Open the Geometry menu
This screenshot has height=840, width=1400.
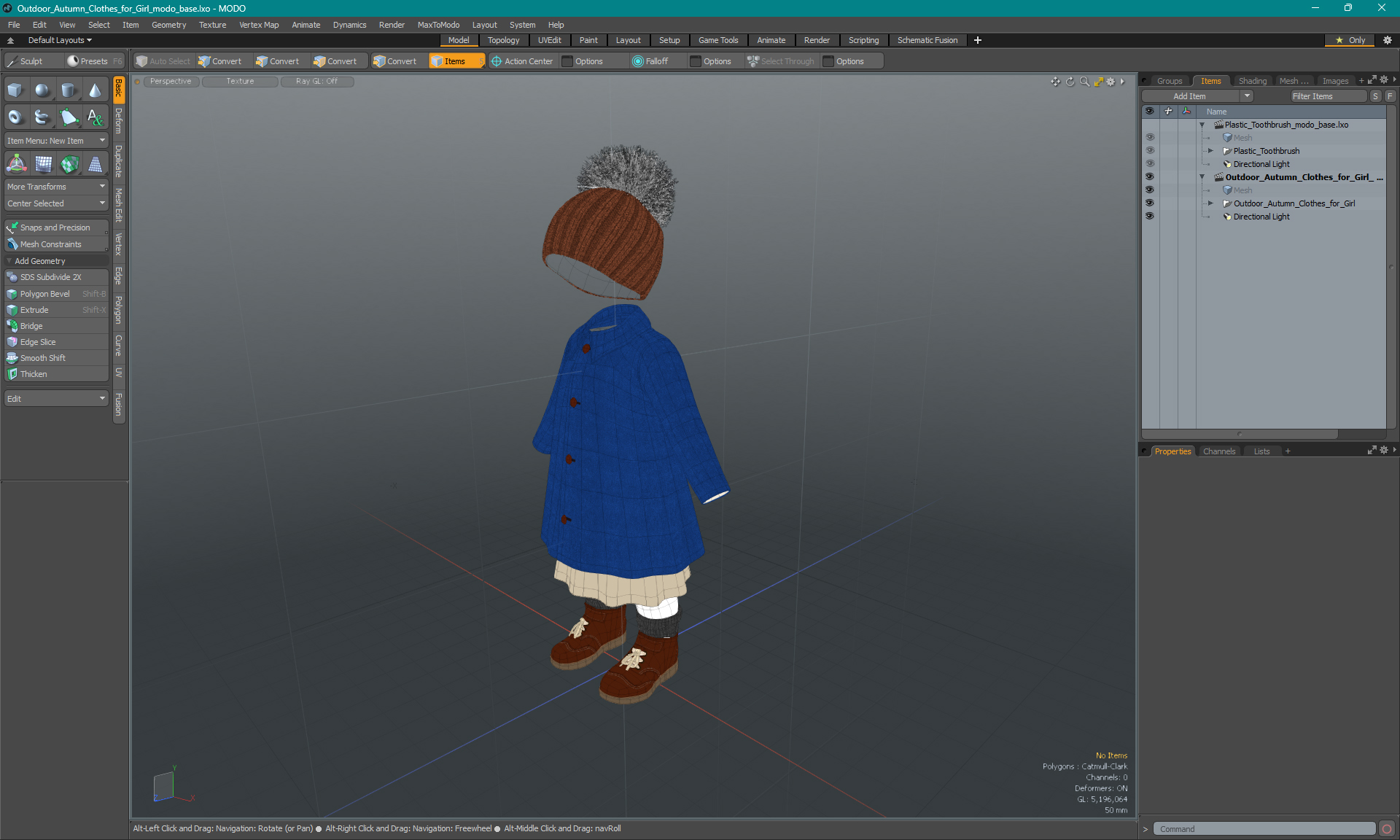[168, 25]
